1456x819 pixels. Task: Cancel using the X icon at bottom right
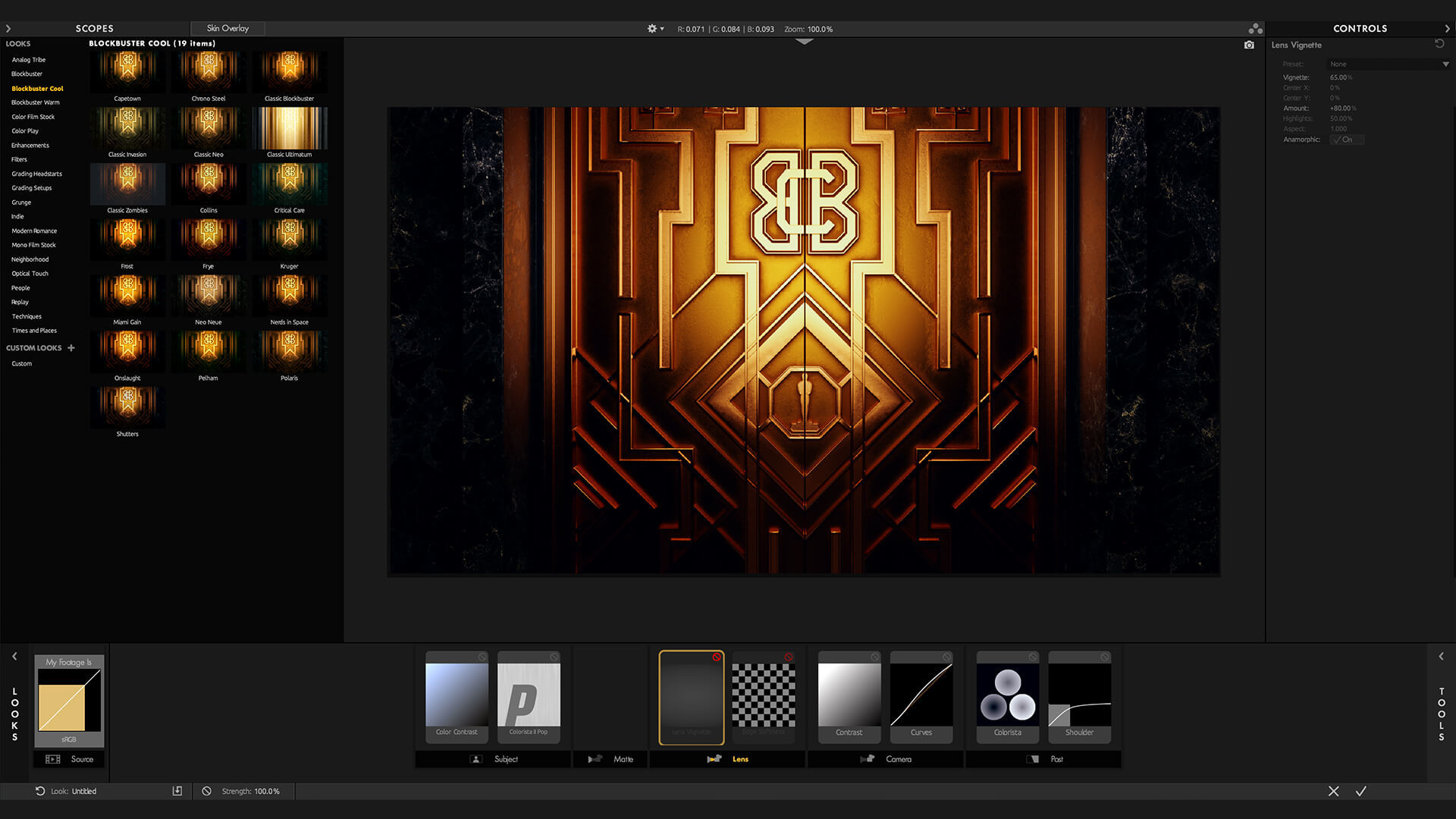point(1333,791)
